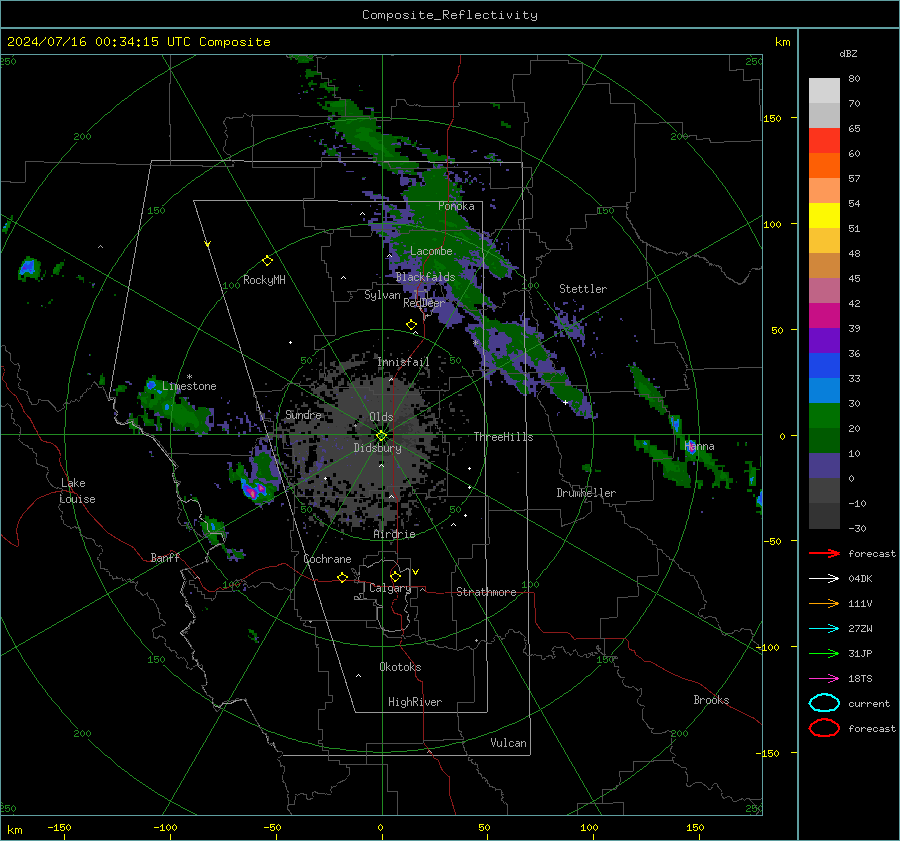
Task: Click the Hanna city label
Action: pyautogui.click(x=700, y=446)
